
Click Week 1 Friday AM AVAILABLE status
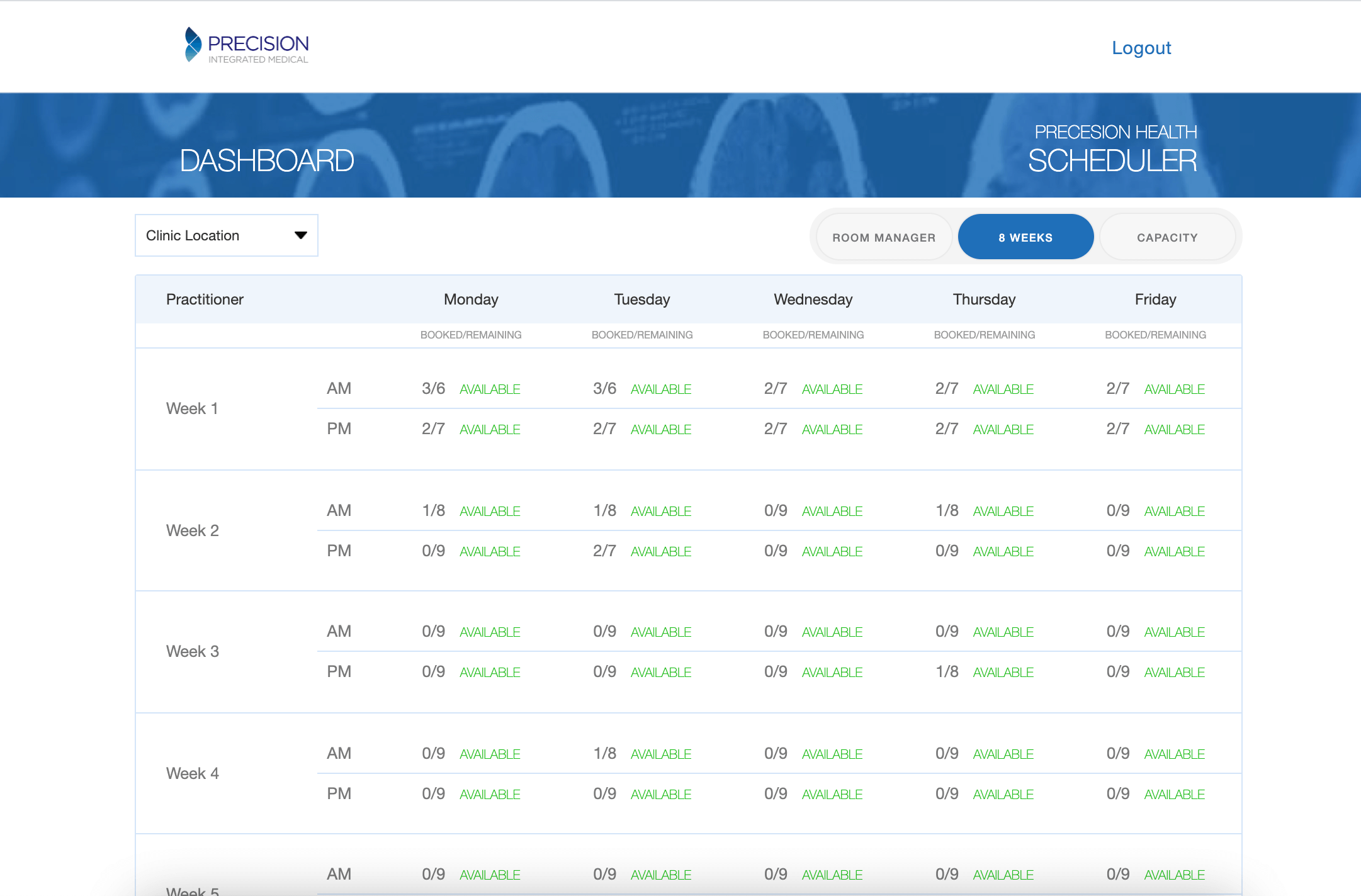(1175, 389)
